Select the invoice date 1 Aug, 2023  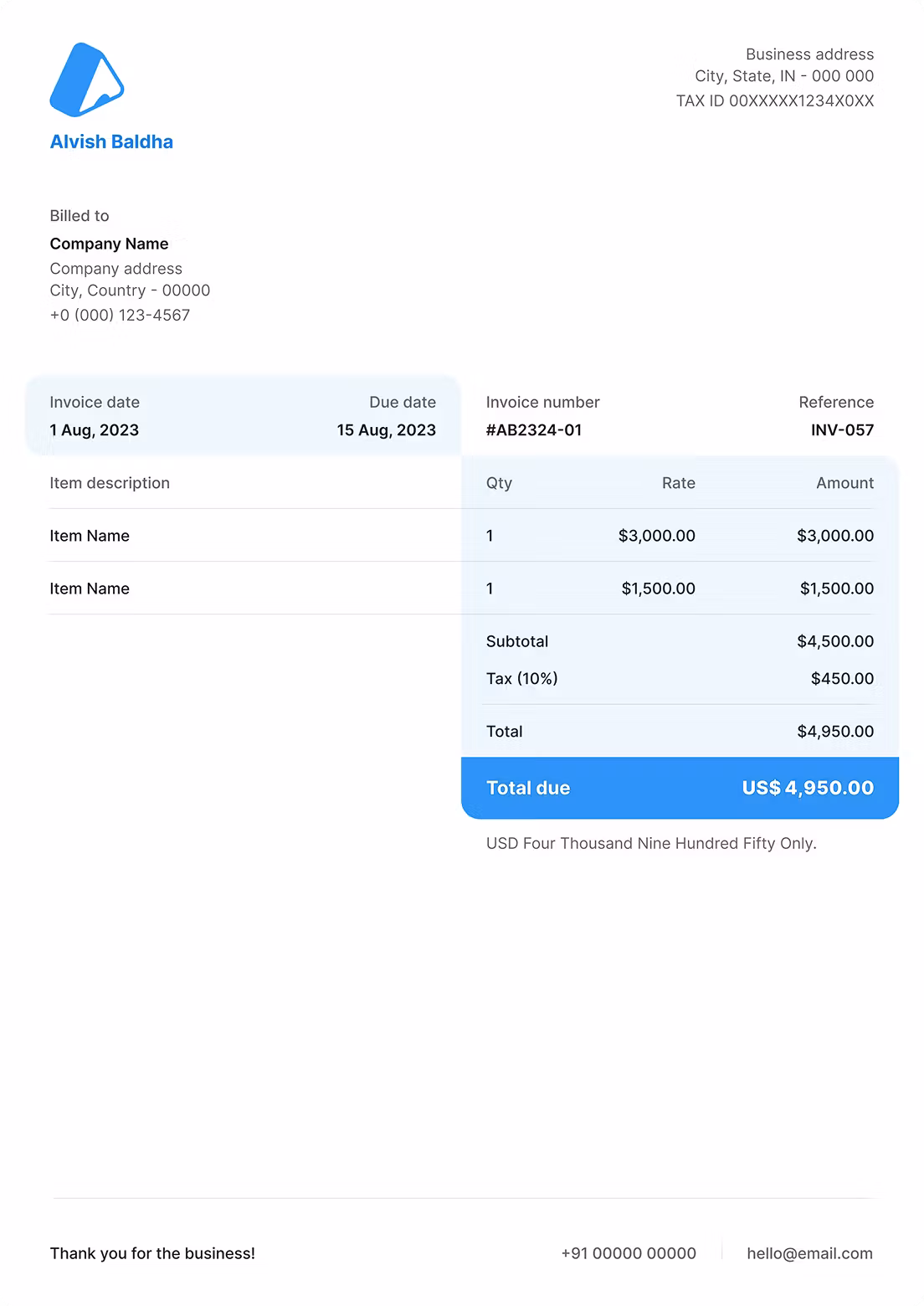pos(95,430)
